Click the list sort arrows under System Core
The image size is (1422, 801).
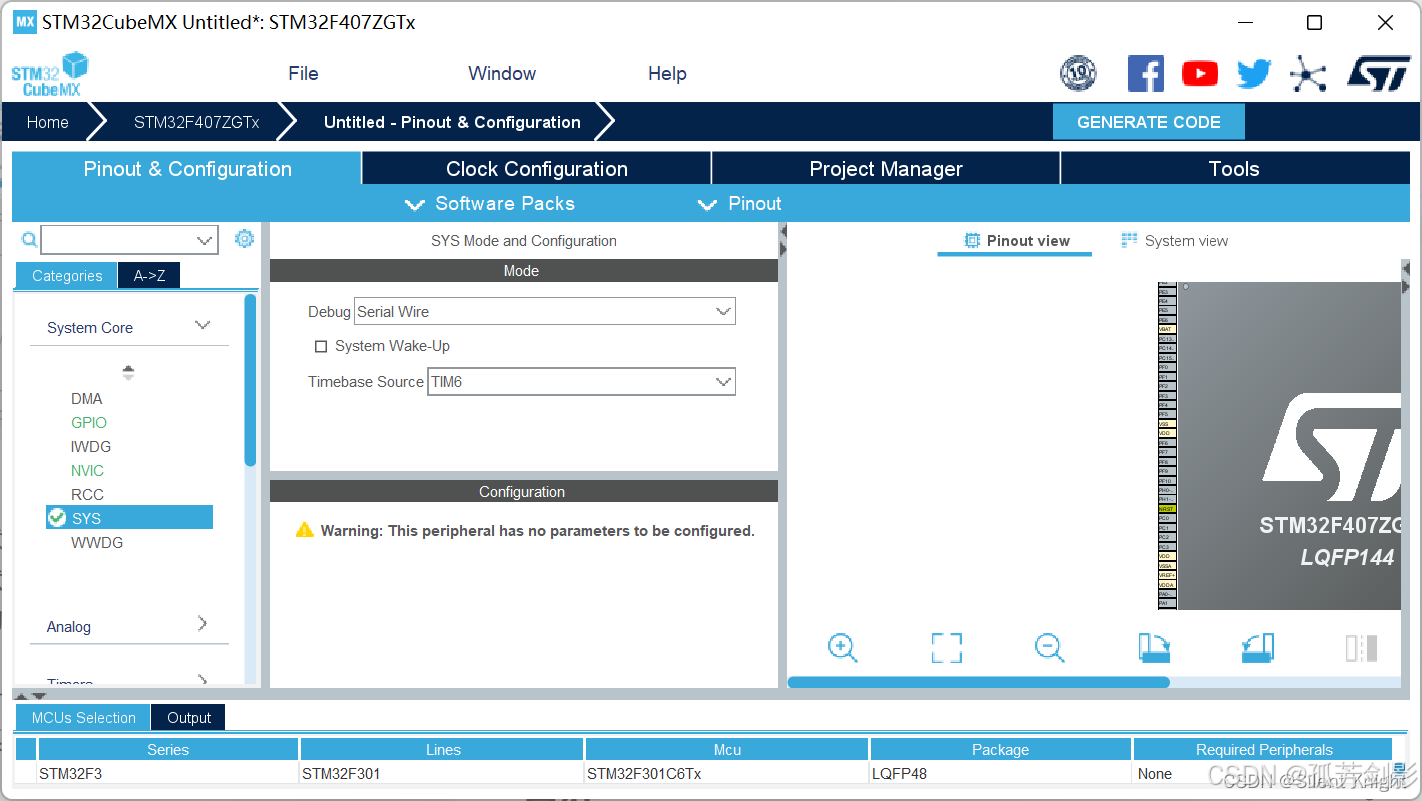click(128, 373)
